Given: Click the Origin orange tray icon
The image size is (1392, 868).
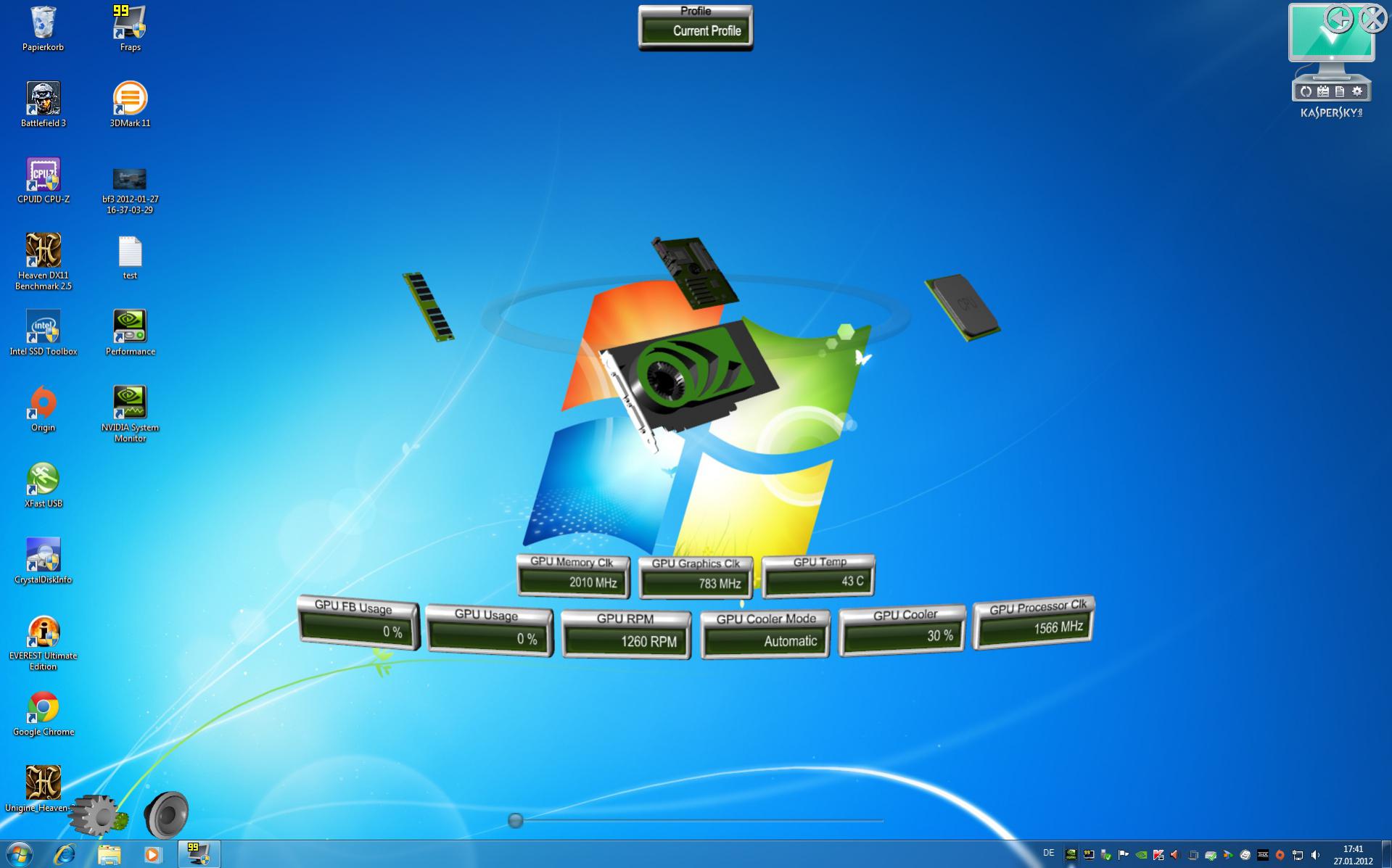Looking at the screenshot, I should point(1280,855).
